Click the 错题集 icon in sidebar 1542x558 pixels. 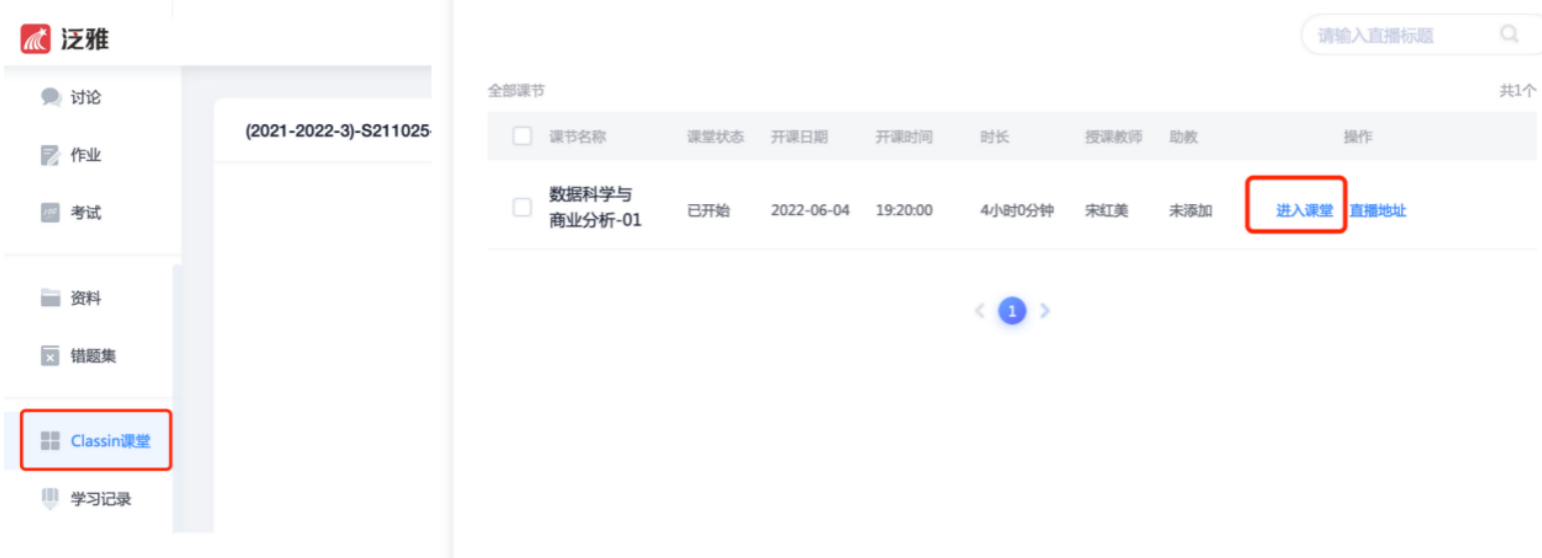coord(51,356)
